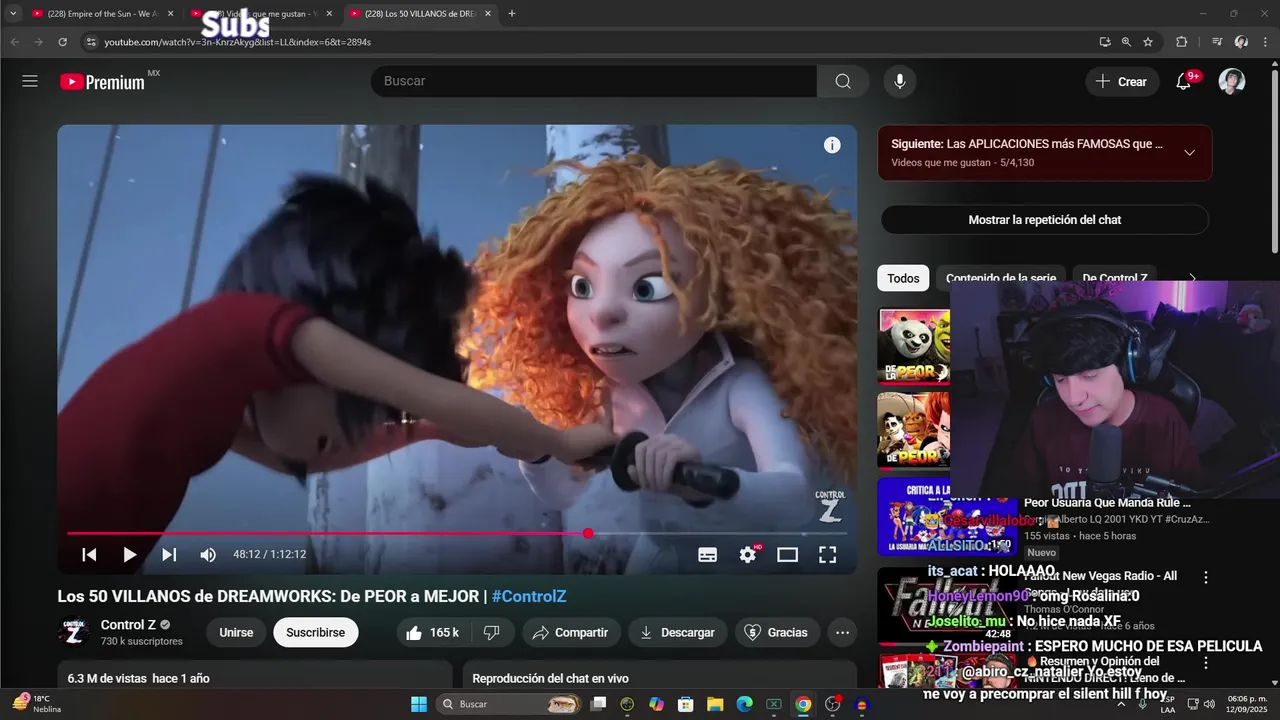Open Control Z channel name link
Screen dimensions: 1280x720
pos(128,625)
